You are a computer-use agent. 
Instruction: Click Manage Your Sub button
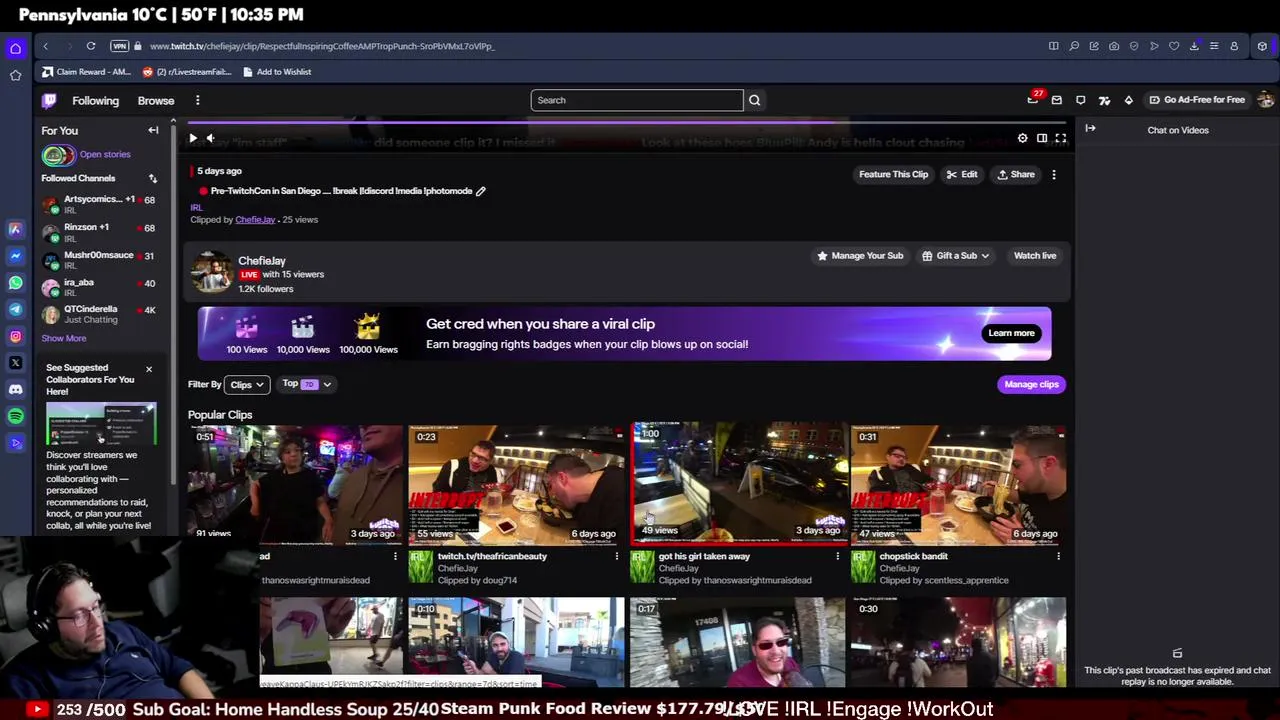(x=860, y=256)
